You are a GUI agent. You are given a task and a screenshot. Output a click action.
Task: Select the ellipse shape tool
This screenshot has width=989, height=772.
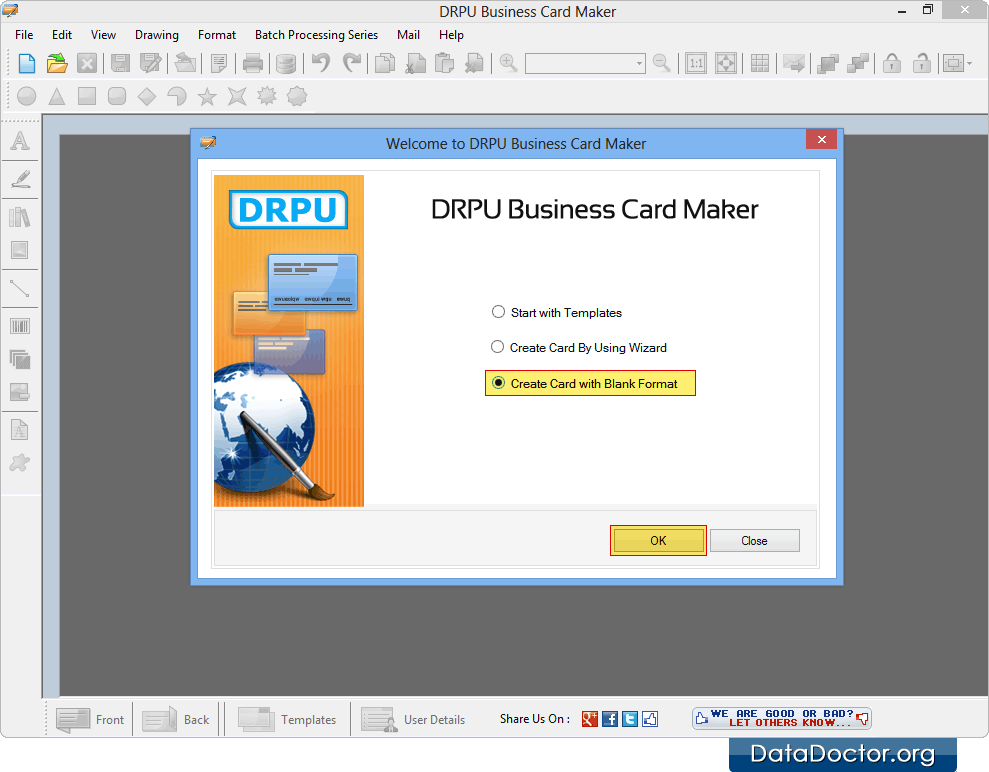click(26, 96)
